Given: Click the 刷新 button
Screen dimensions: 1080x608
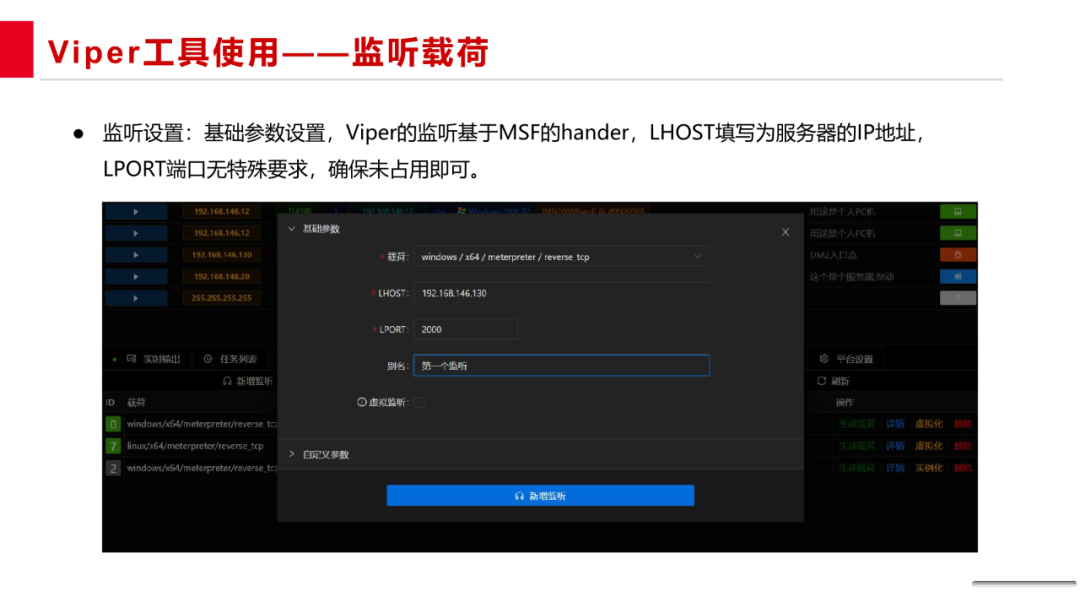Looking at the screenshot, I should point(833,381).
